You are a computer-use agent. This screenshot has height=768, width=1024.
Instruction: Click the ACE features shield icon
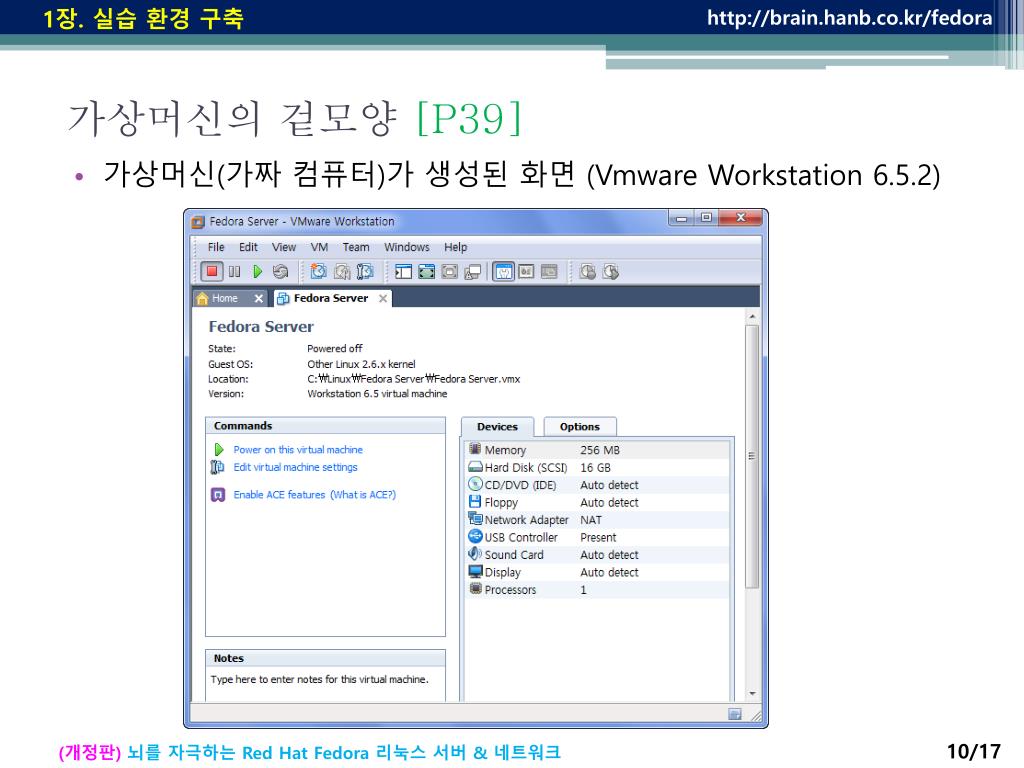(217, 494)
